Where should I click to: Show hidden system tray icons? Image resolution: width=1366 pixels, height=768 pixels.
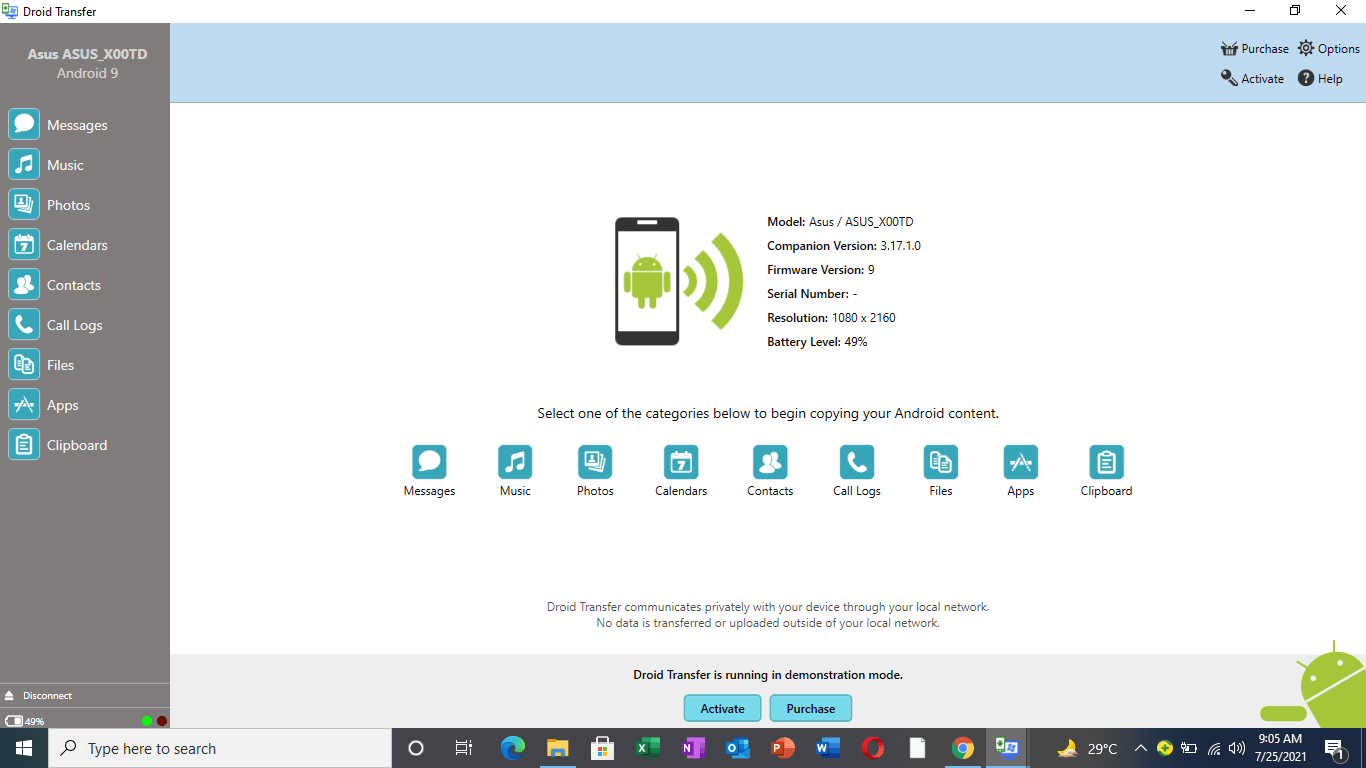click(x=1140, y=748)
